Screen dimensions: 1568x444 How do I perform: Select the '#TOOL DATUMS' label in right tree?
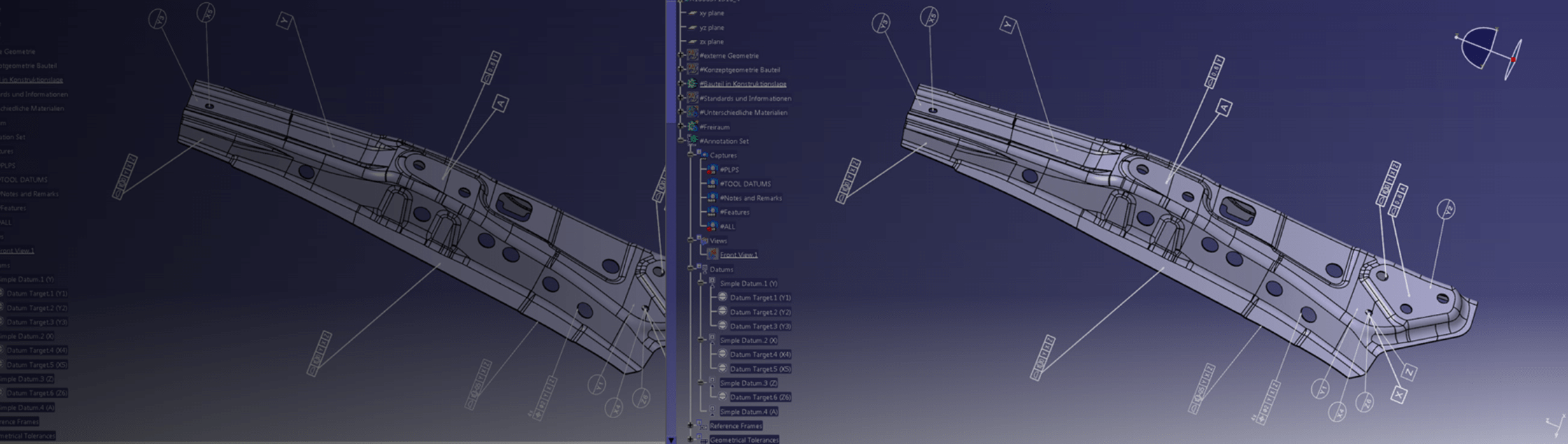tap(745, 183)
